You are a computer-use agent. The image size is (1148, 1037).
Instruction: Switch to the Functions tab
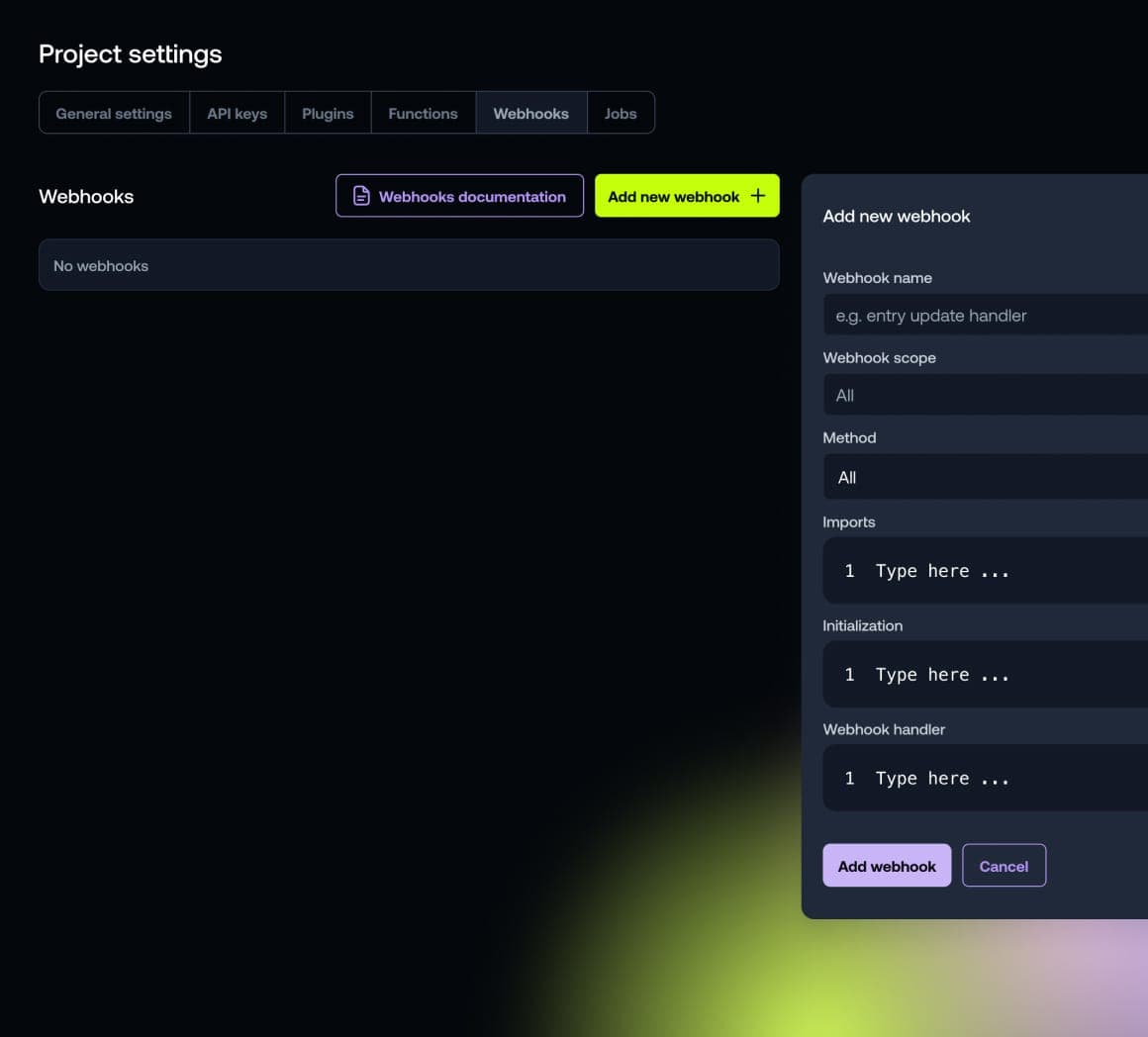click(423, 113)
